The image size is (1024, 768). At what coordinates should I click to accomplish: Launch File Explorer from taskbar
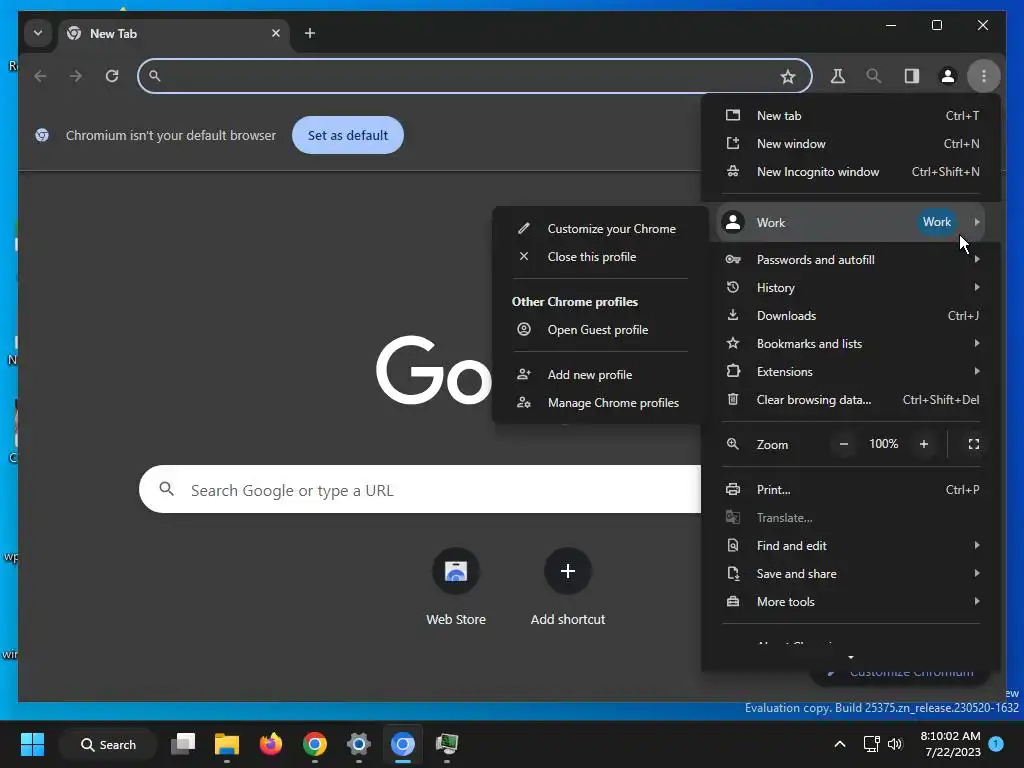[227, 744]
